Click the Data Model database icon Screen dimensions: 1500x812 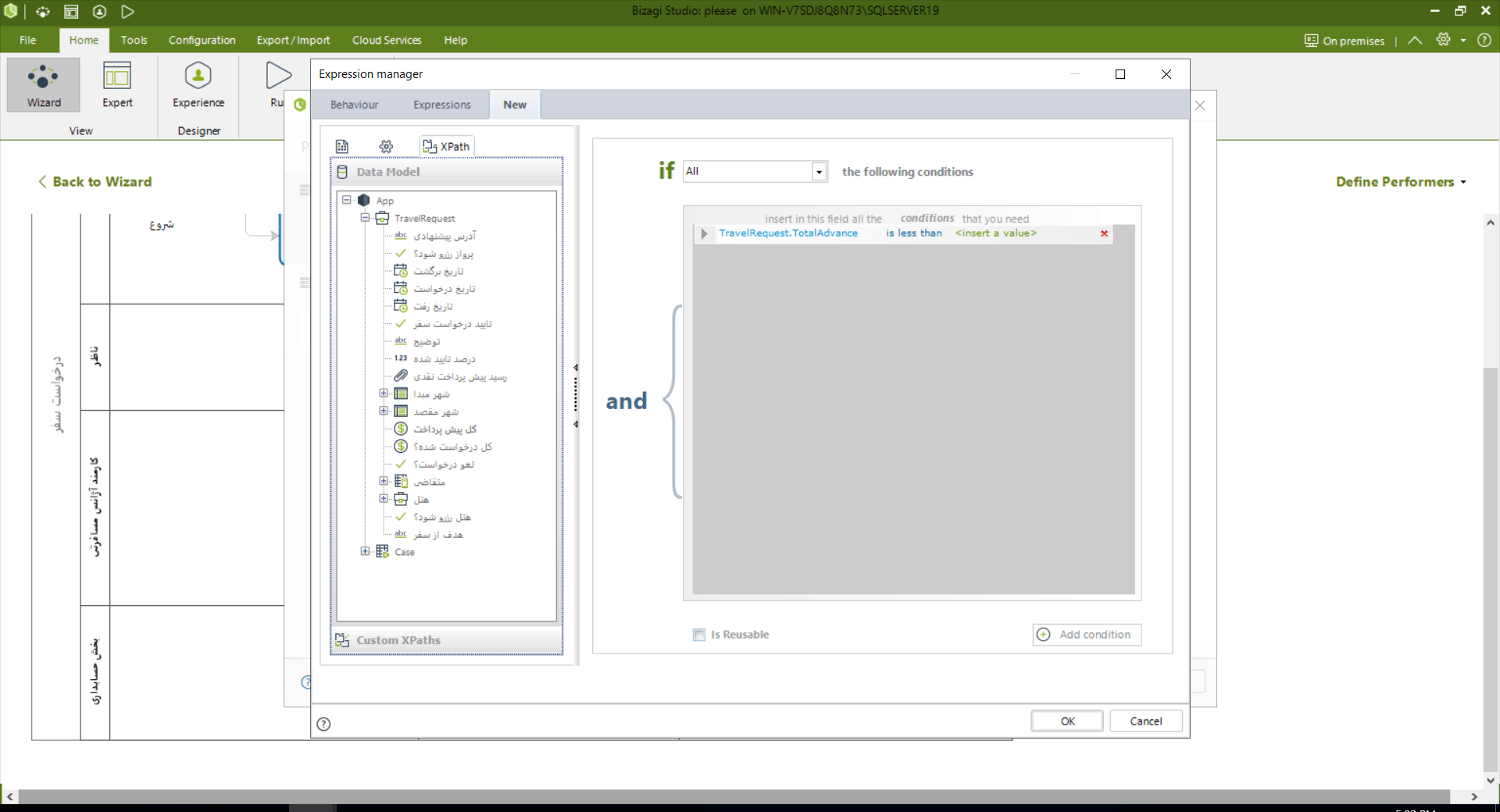coord(342,172)
